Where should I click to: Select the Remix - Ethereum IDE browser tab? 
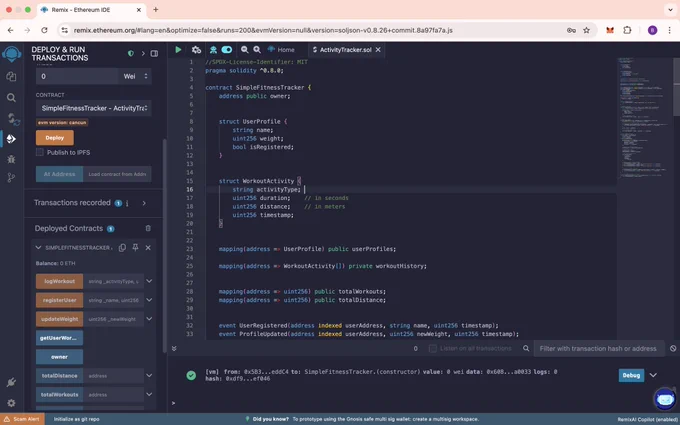(x=91, y=10)
